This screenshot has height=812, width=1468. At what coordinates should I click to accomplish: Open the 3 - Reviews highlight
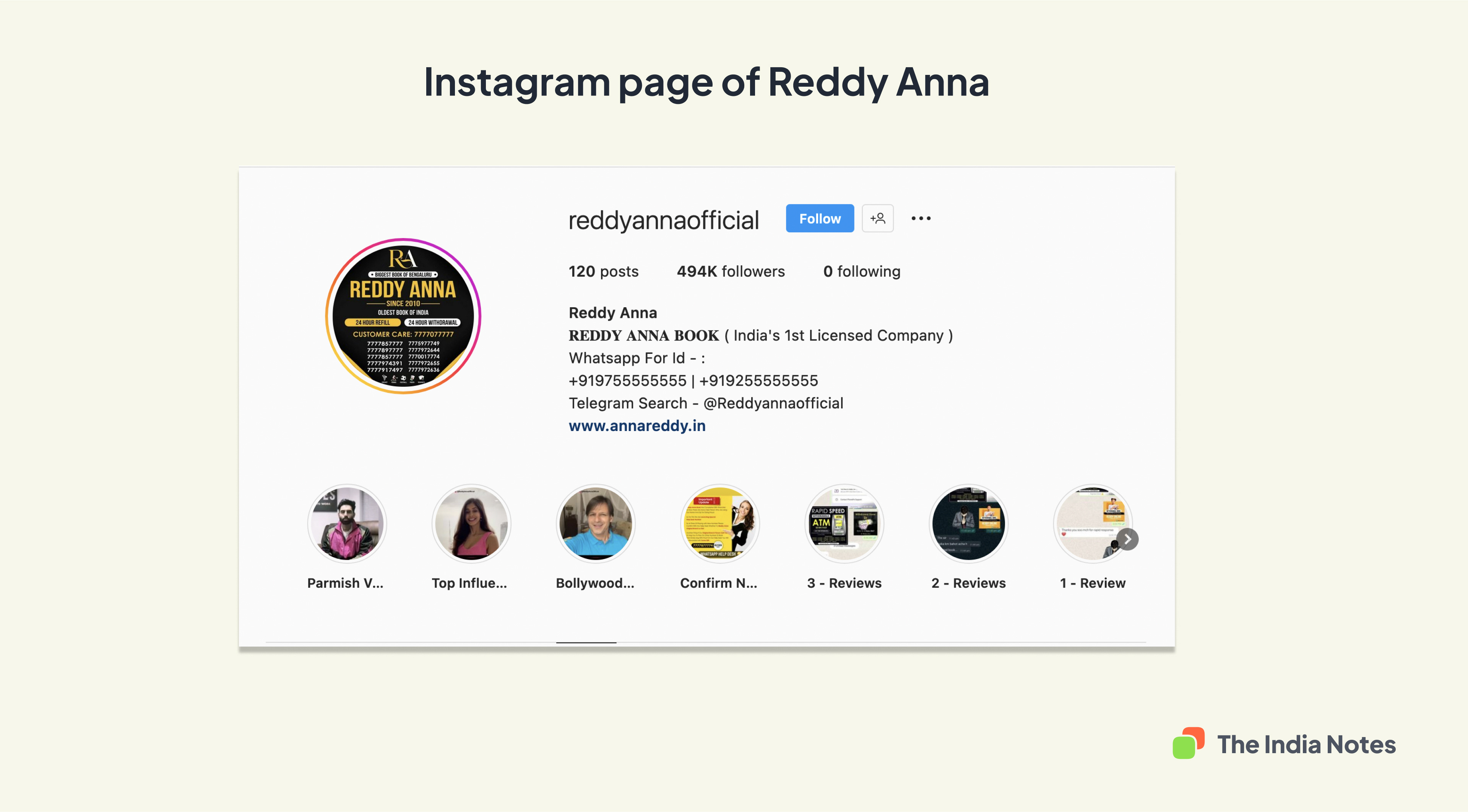pyautogui.click(x=844, y=524)
